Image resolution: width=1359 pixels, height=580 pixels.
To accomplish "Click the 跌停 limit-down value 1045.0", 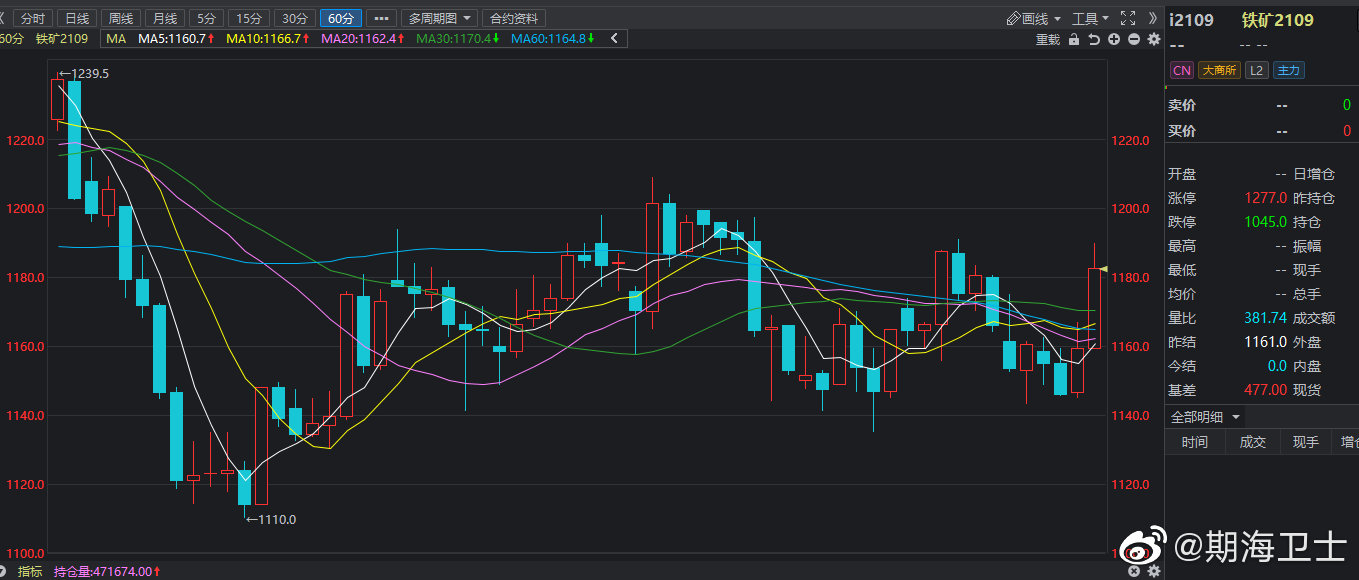I will point(1266,222).
